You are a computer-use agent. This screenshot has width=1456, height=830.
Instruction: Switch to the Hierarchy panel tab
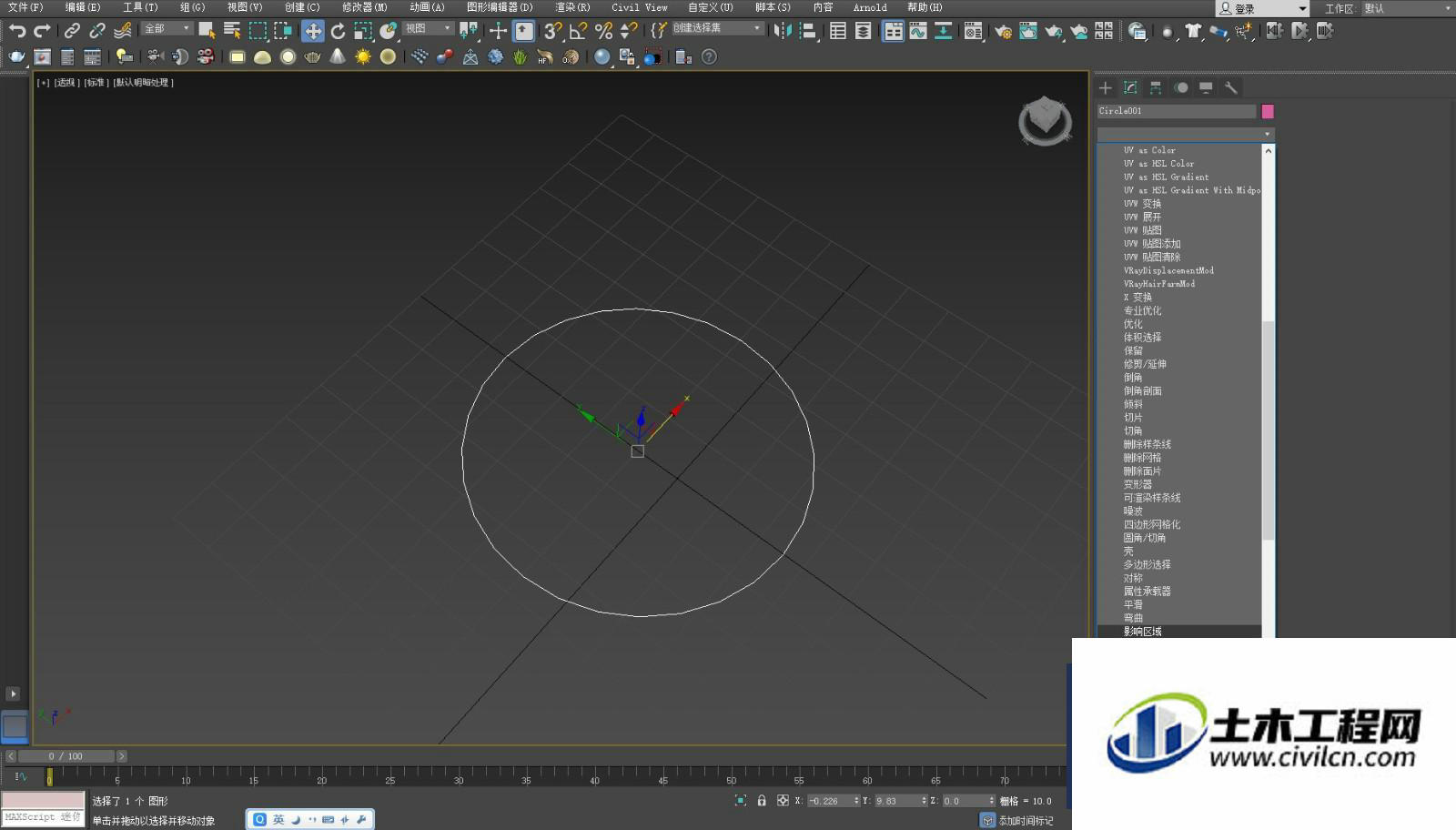tap(1156, 87)
